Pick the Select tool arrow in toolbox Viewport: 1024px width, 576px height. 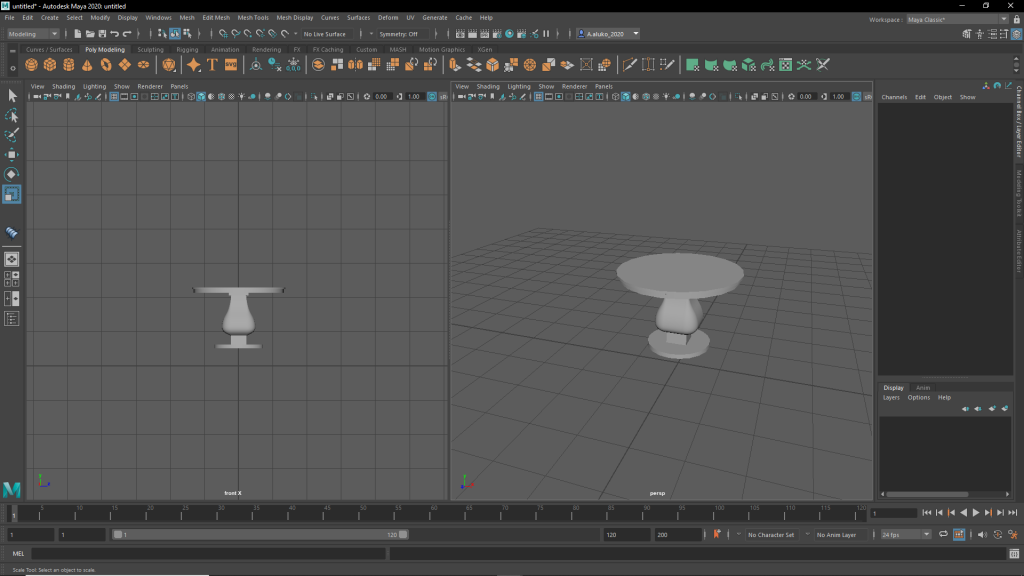click(x=12, y=96)
